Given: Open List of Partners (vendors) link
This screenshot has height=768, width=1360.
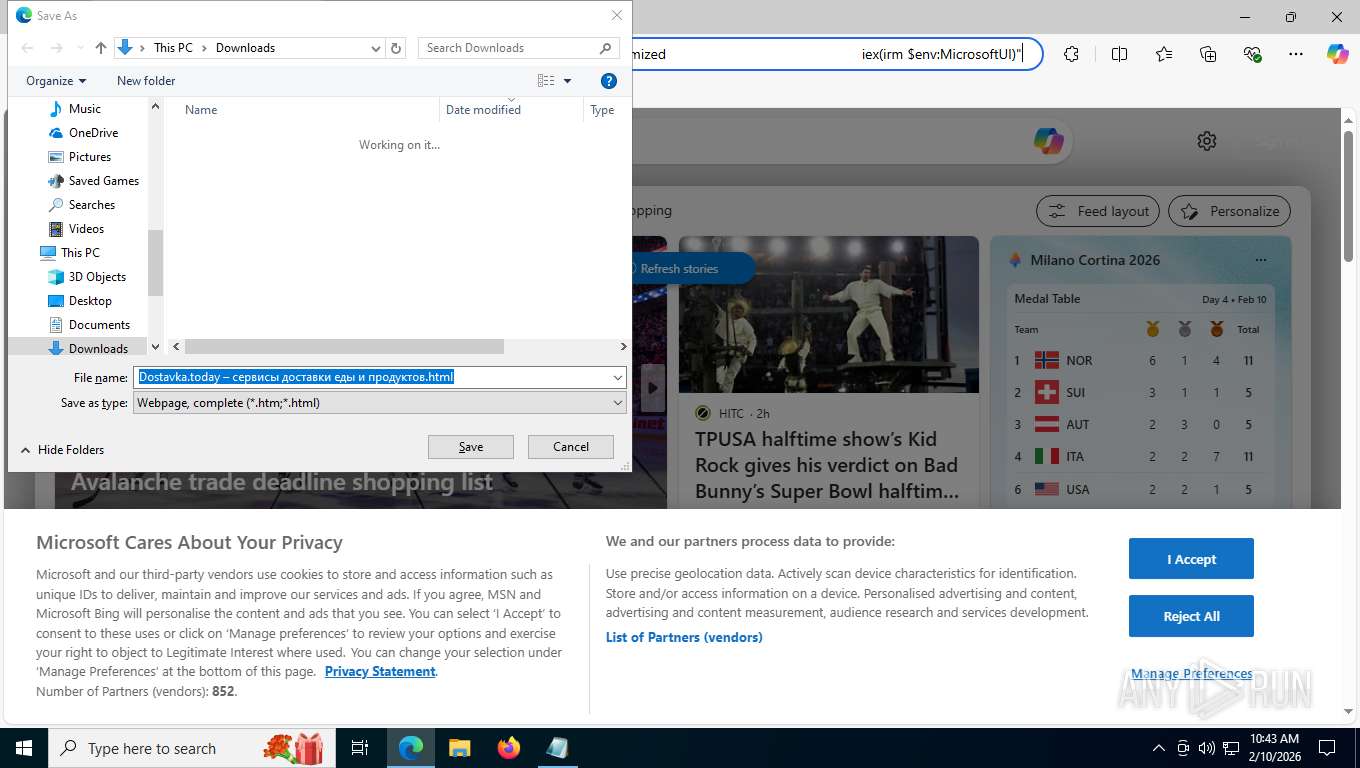Looking at the screenshot, I should point(684,637).
